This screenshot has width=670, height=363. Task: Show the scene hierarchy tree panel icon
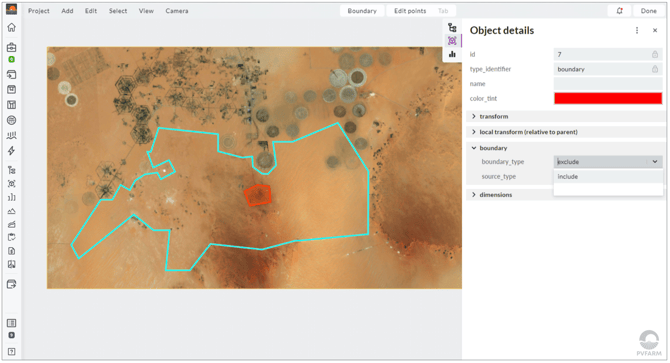[x=452, y=28]
